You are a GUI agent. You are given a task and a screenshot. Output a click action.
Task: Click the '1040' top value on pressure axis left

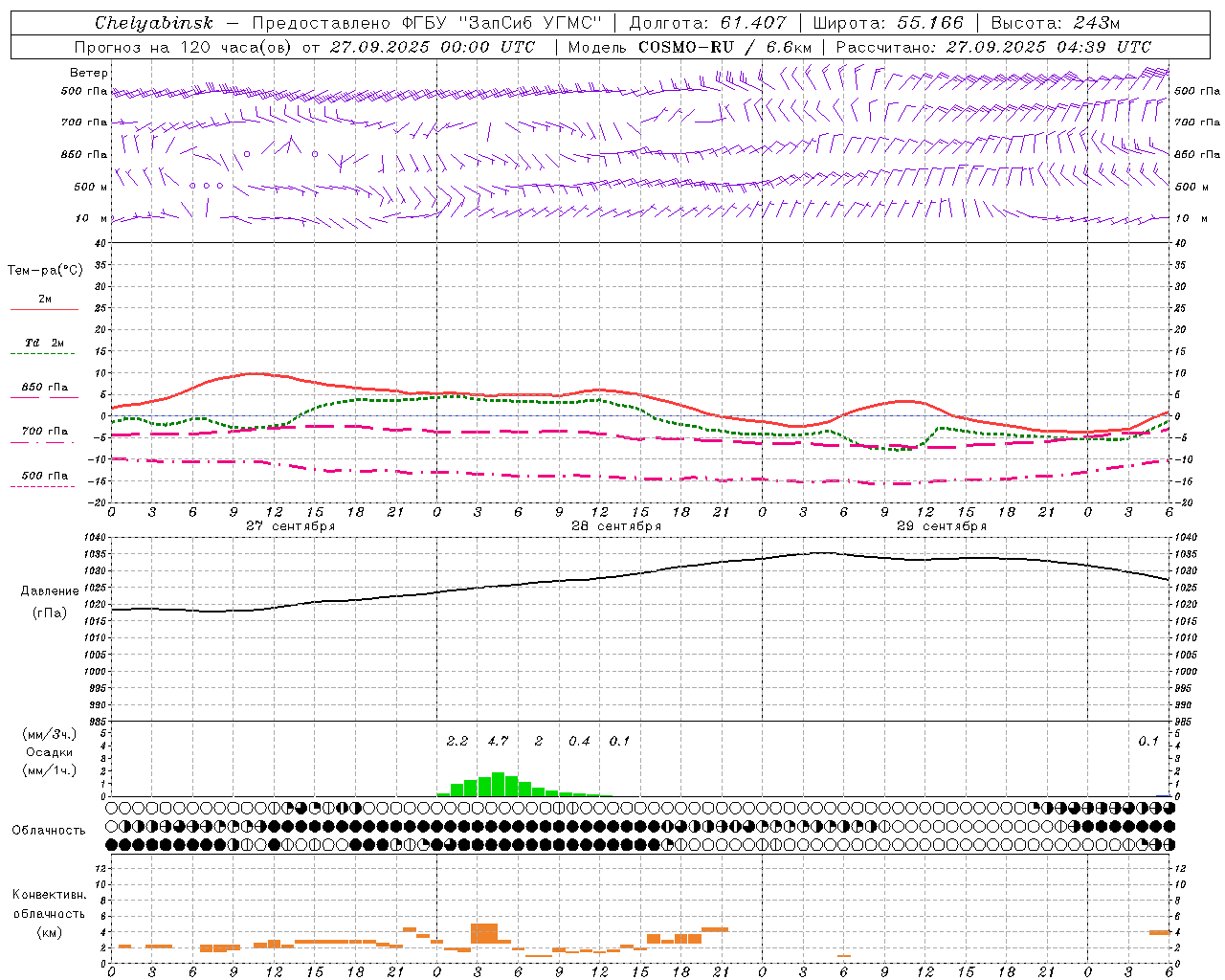97,538
